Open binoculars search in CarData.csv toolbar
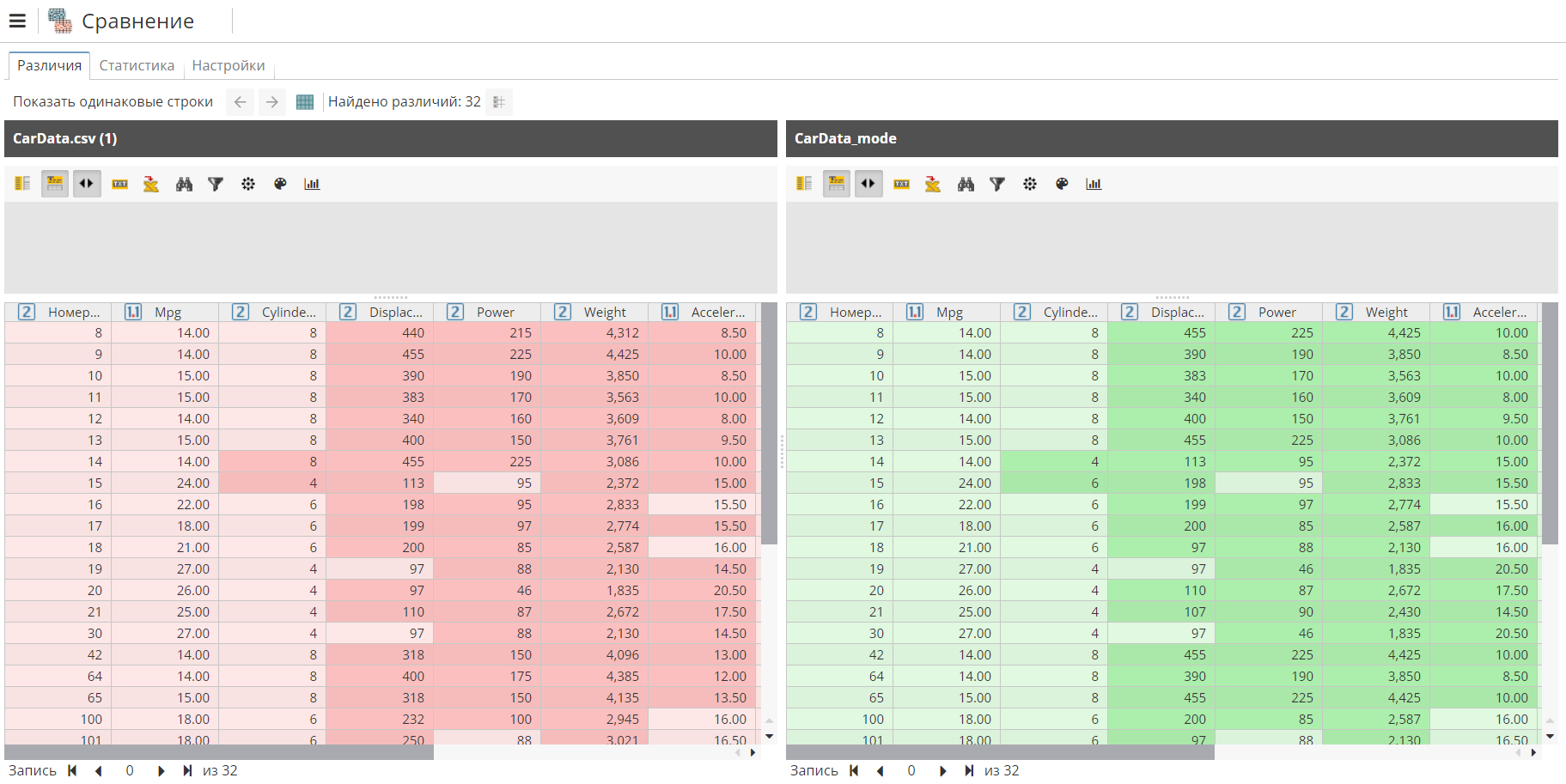This screenshot has height=784, width=1566. pos(184,184)
